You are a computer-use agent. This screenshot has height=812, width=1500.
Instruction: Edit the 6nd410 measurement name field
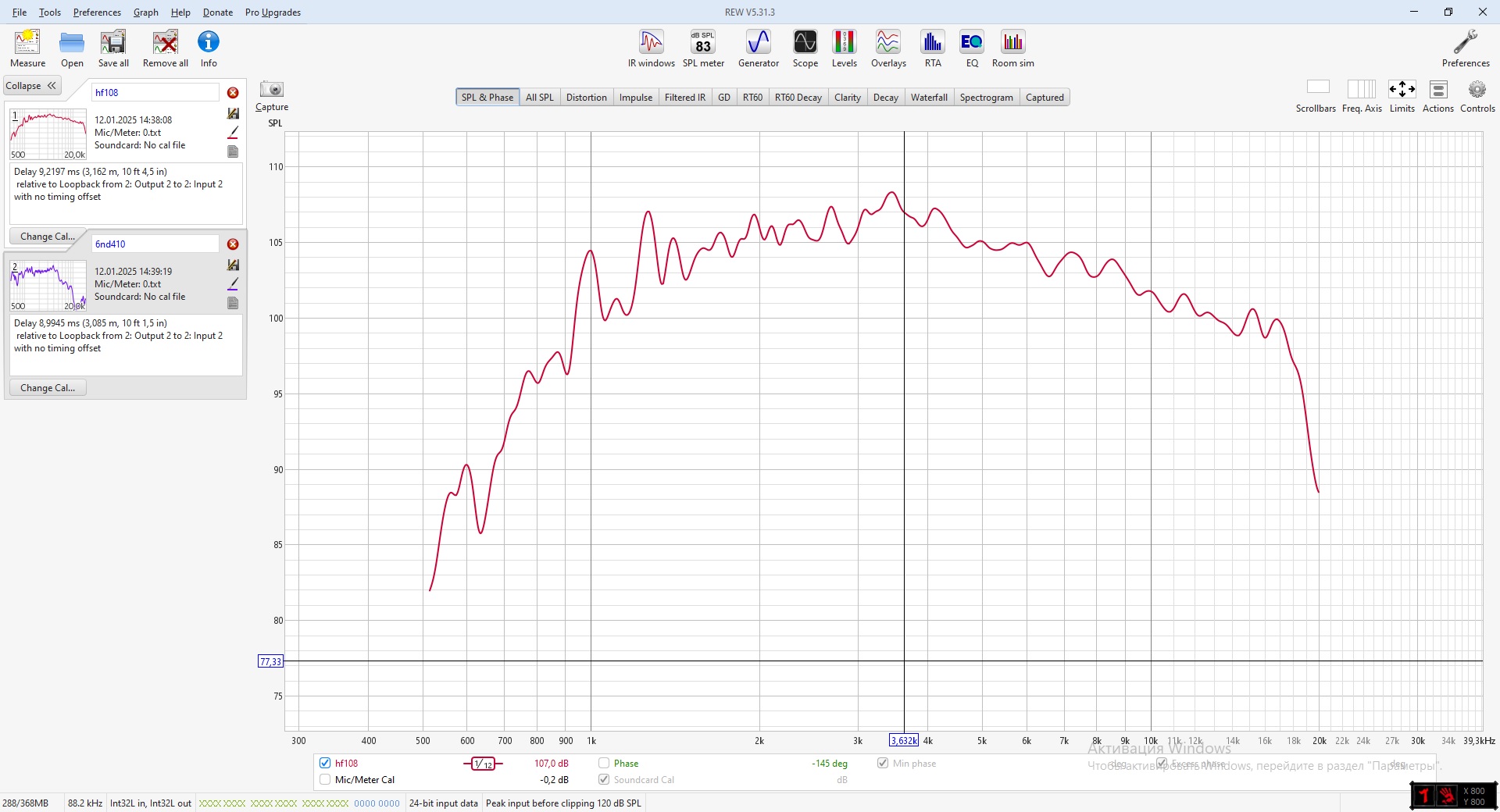[155, 244]
